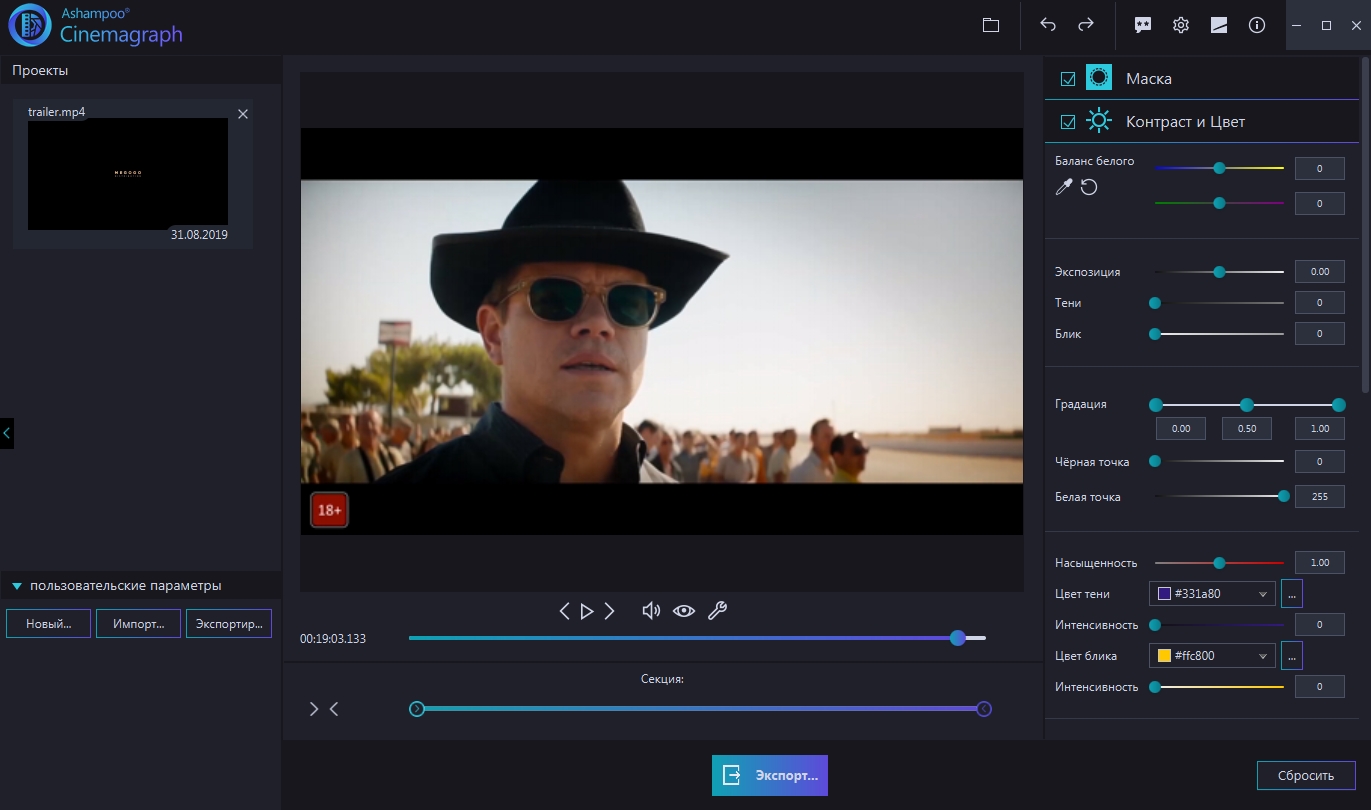This screenshot has height=810, width=1371.
Task: Redo the last action
Action: click(1085, 25)
